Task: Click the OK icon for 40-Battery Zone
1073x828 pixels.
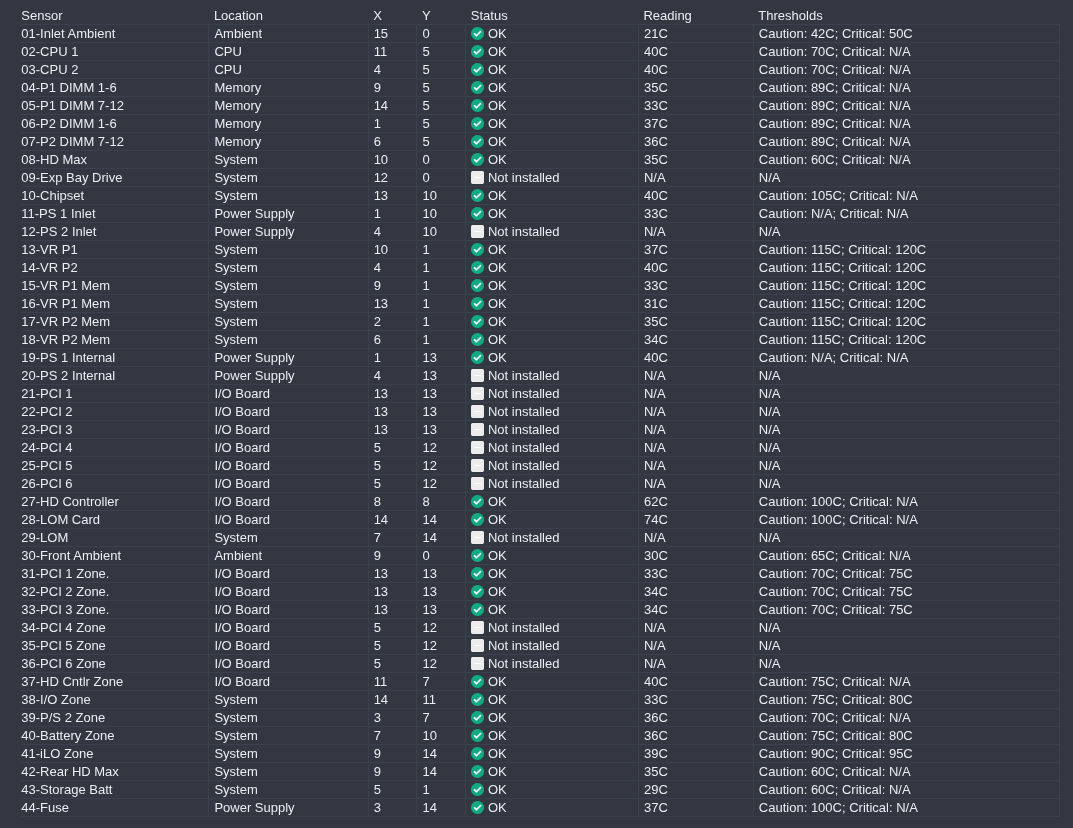Action: click(478, 736)
